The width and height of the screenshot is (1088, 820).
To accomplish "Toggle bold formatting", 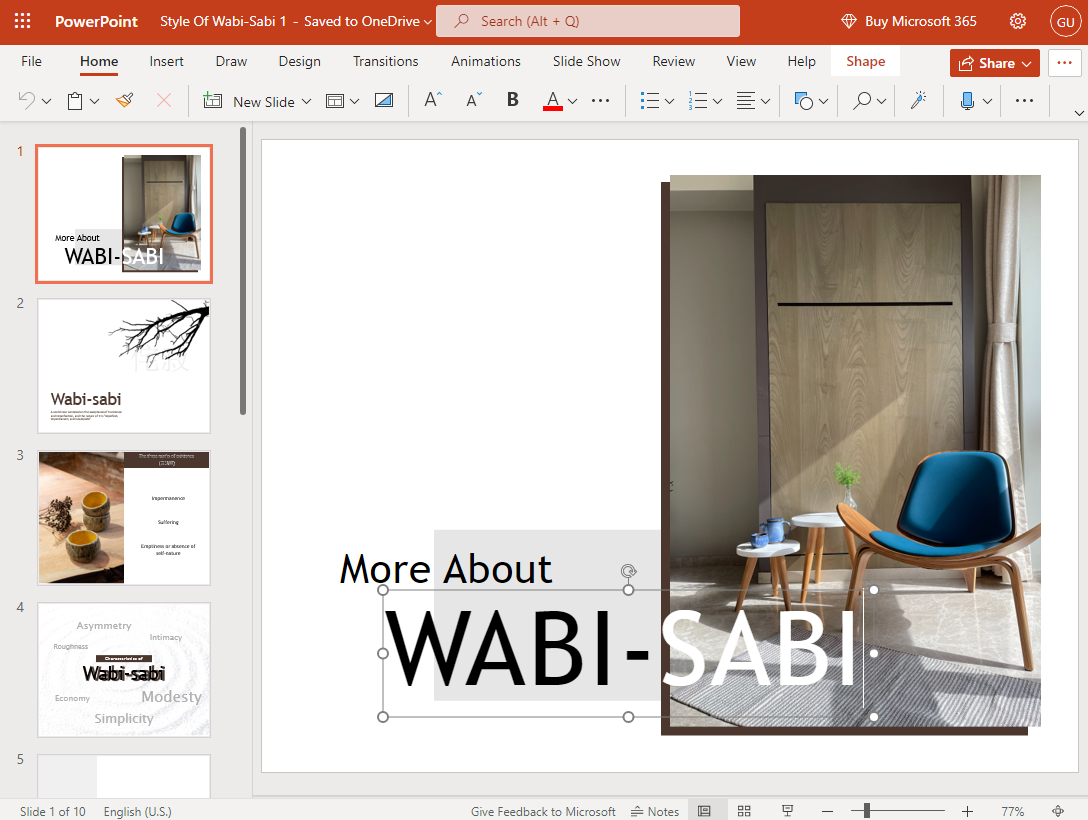I will coord(513,101).
